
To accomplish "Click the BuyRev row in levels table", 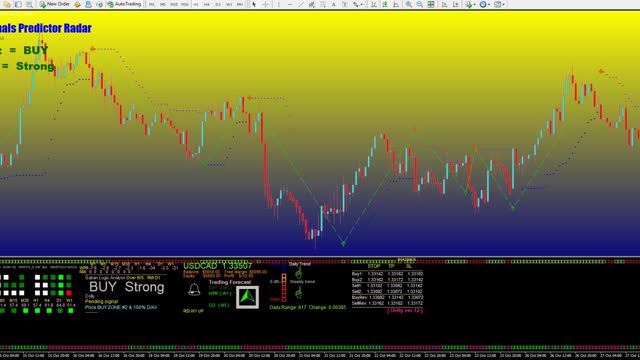I will click(387, 298).
